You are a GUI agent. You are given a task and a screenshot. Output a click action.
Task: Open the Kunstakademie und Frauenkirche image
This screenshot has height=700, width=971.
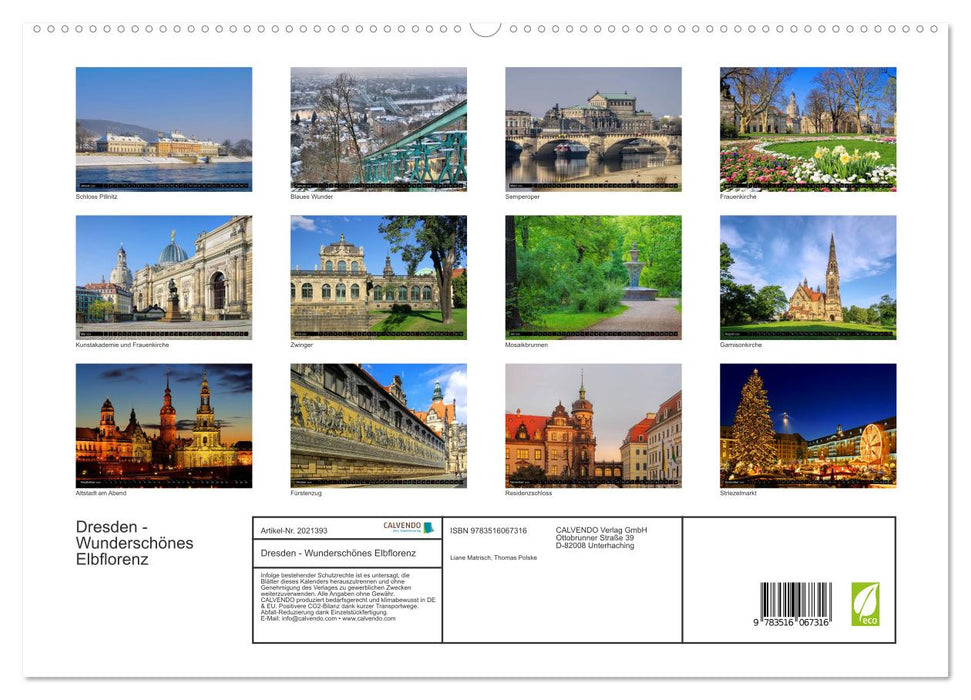click(164, 277)
